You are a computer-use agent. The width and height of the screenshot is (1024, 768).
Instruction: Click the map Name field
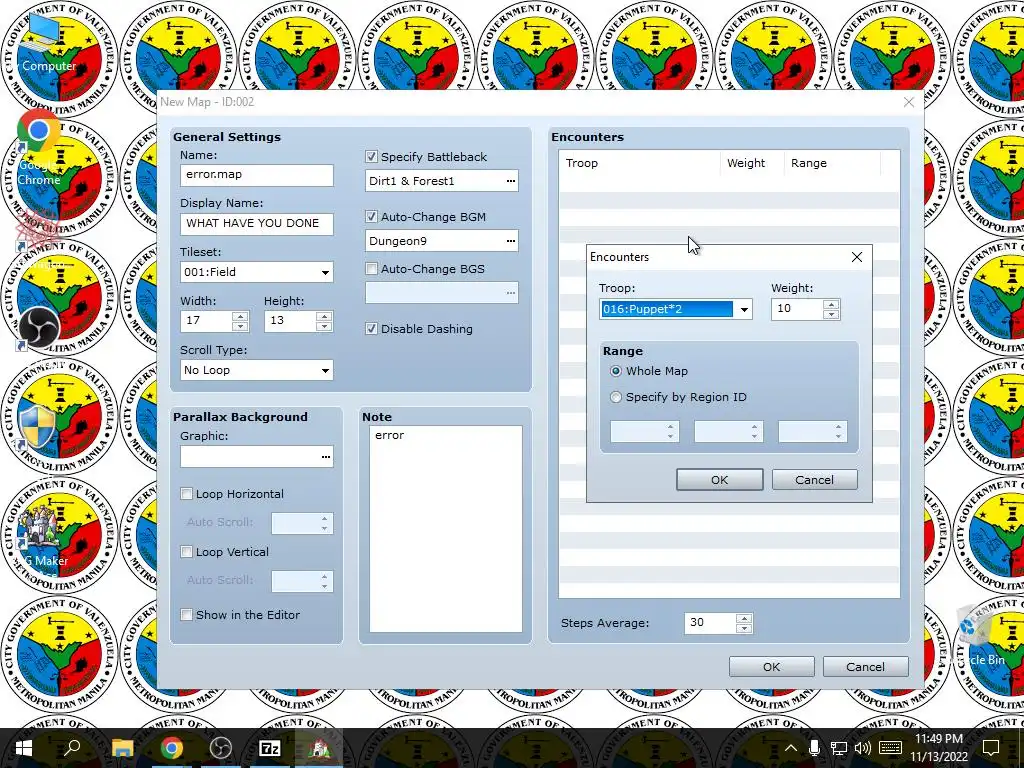257,175
